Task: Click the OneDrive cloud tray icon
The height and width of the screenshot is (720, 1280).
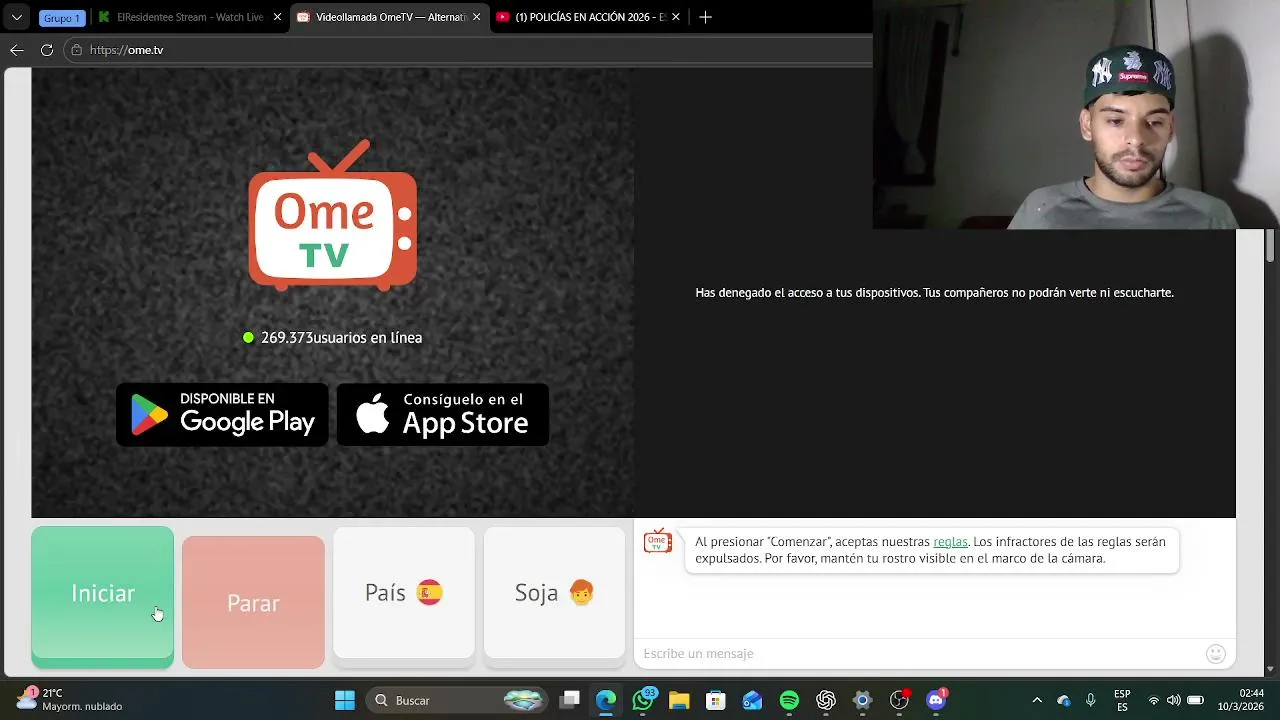Action: (x=1064, y=700)
